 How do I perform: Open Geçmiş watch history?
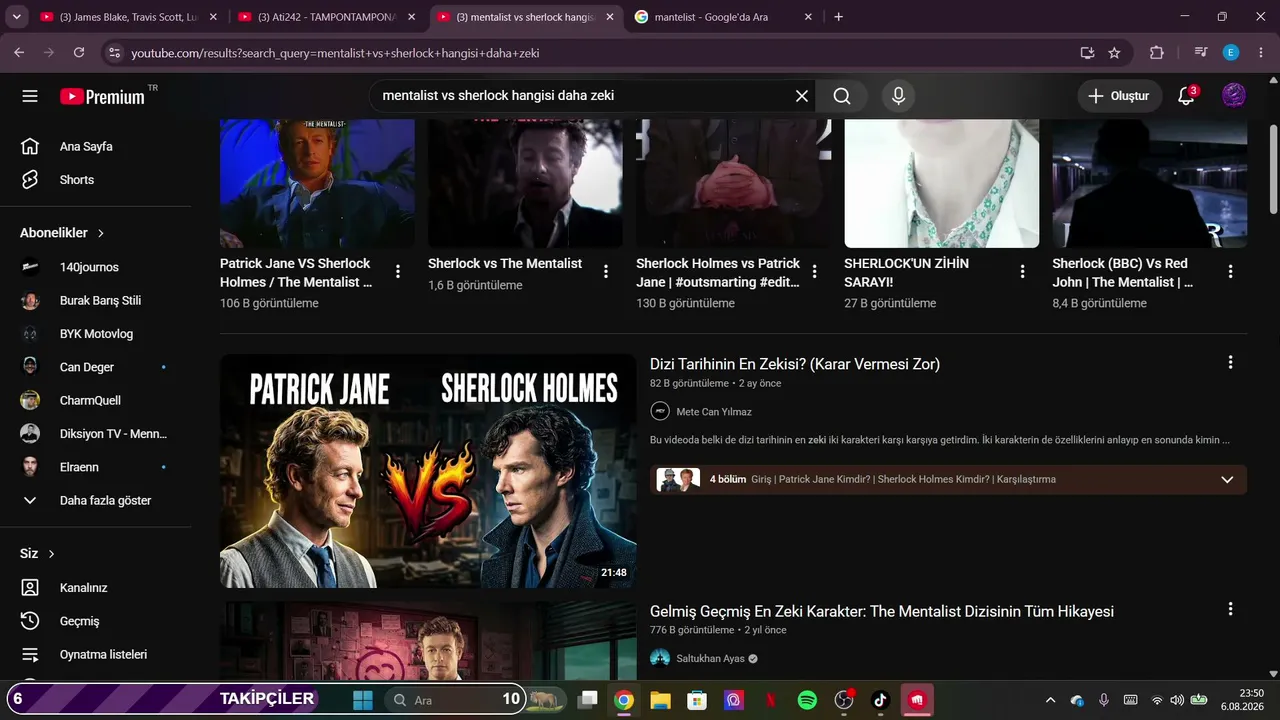(x=96, y=621)
